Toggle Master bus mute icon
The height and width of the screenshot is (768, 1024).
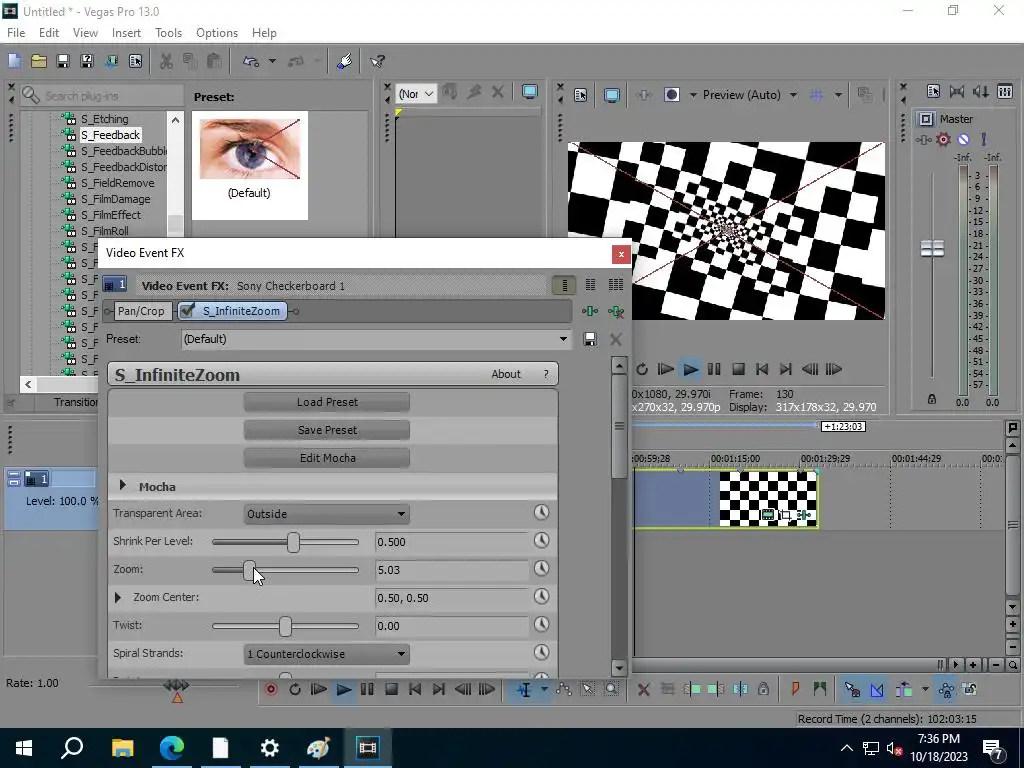(x=963, y=139)
